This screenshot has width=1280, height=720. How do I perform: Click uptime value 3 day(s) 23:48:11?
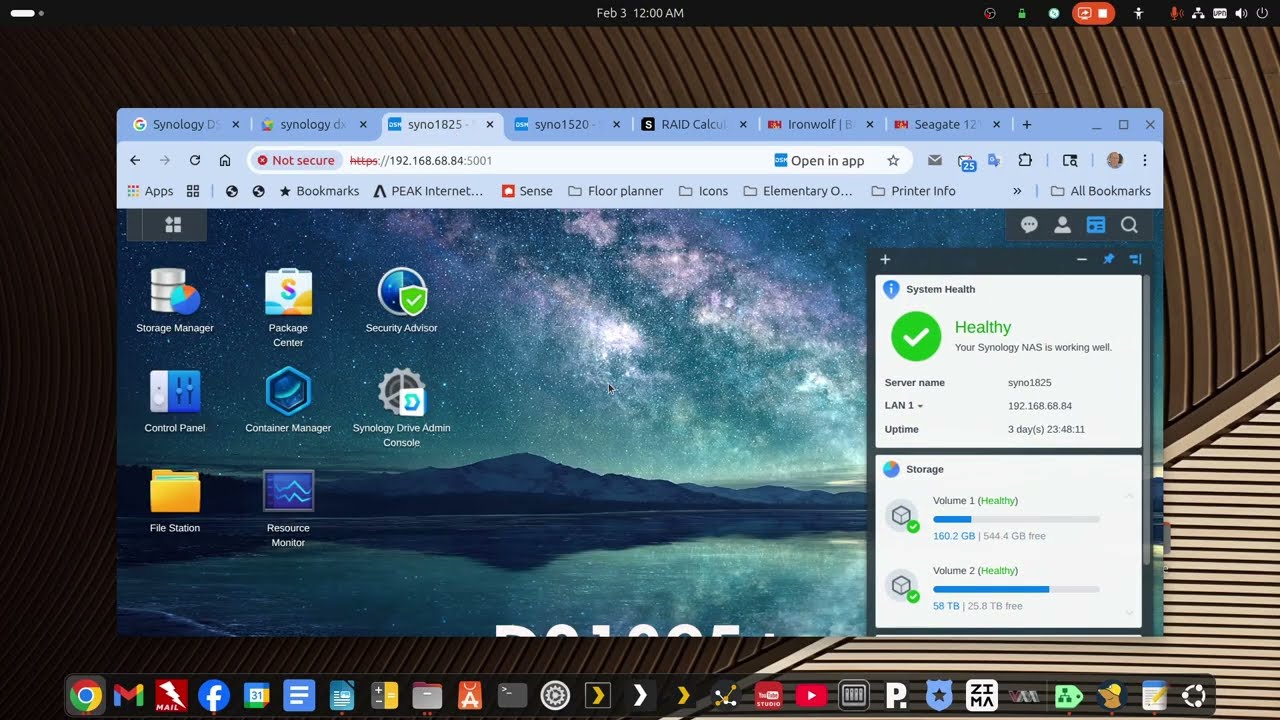click(x=1046, y=429)
